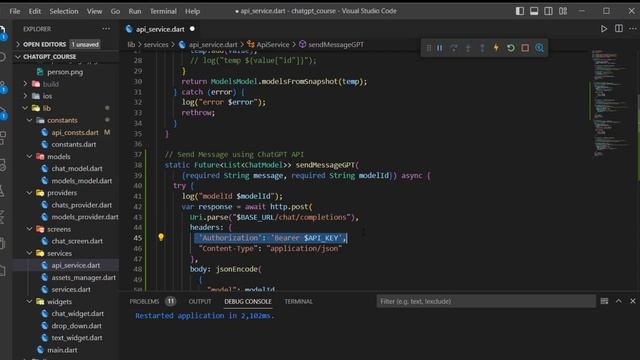Trigger Flutter Hot Reload lightning icon

496,48
